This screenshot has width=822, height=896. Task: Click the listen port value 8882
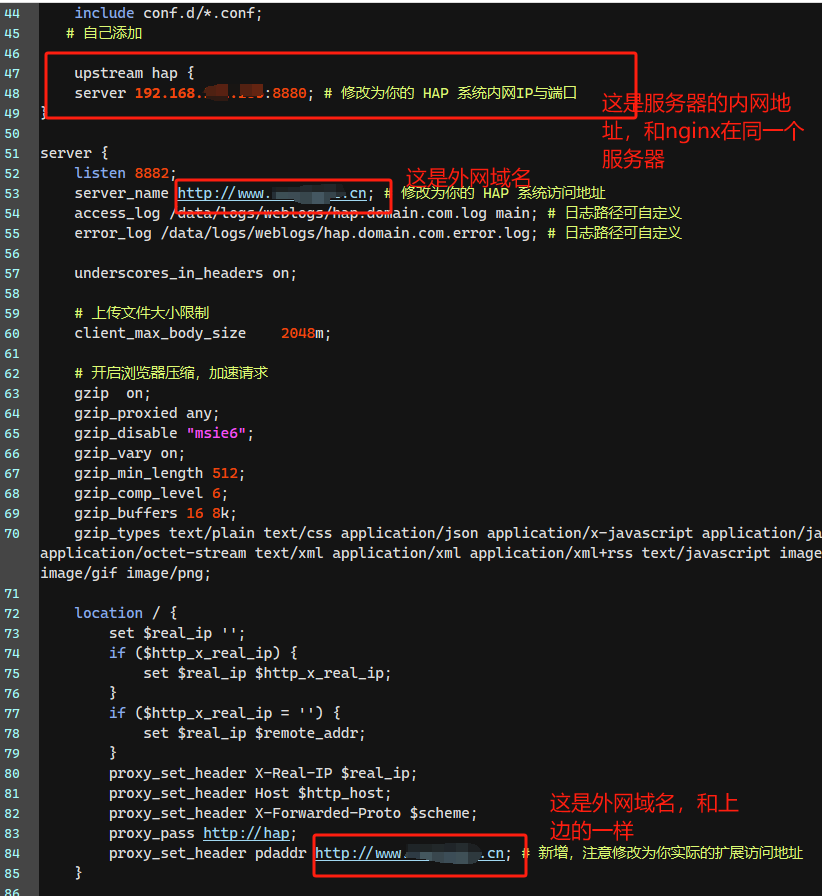click(155, 173)
